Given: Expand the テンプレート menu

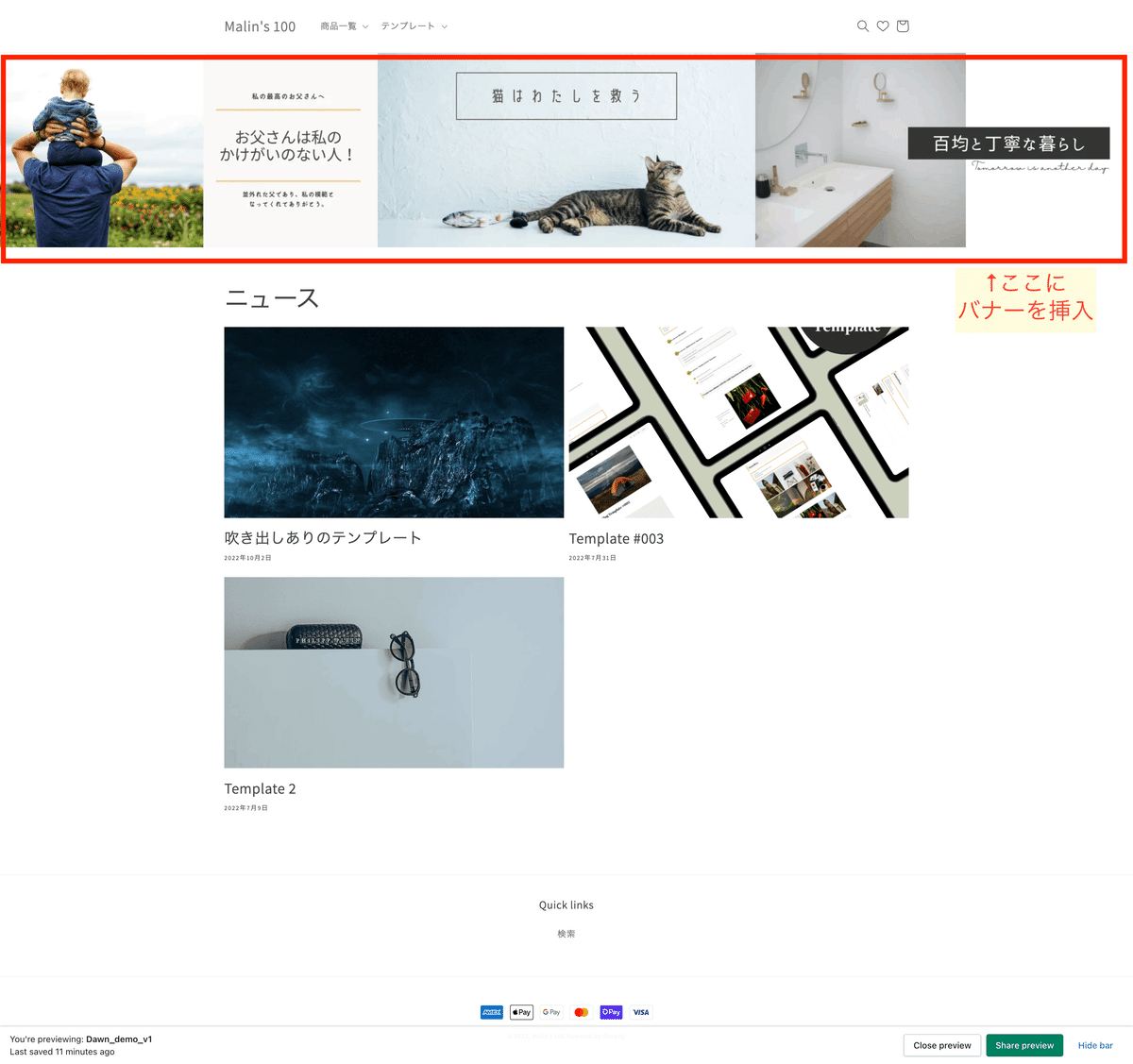Looking at the screenshot, I should click(414, 26).
